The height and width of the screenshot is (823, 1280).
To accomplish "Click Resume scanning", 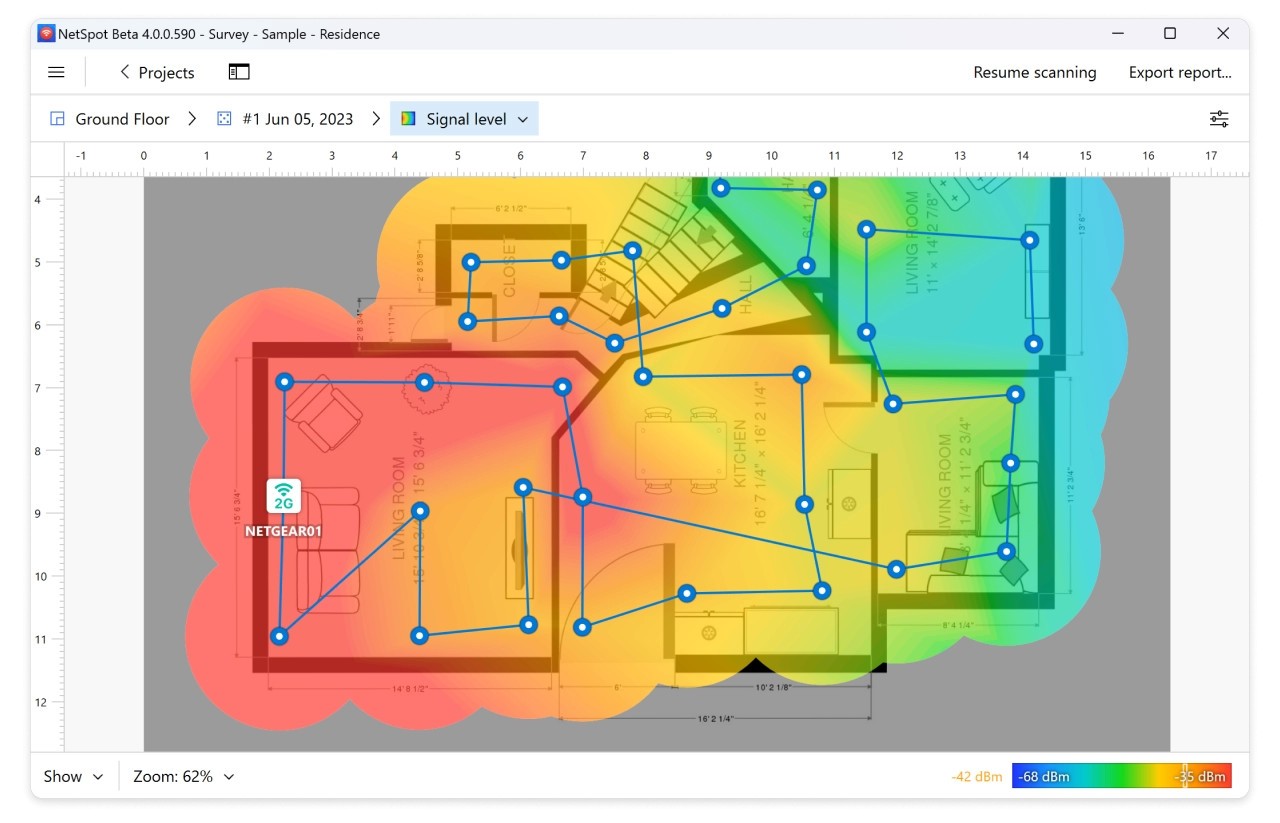I will tap(1034, 72).
